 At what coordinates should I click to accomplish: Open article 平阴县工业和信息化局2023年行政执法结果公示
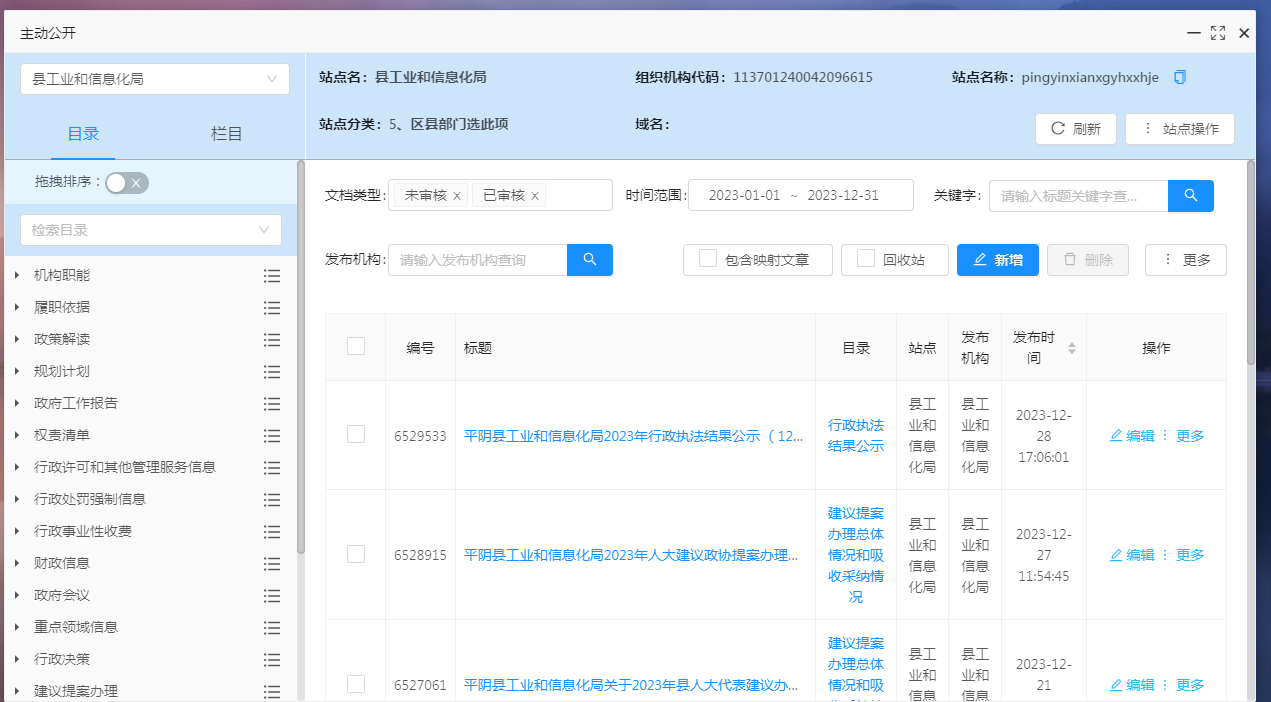coord(634,436)
